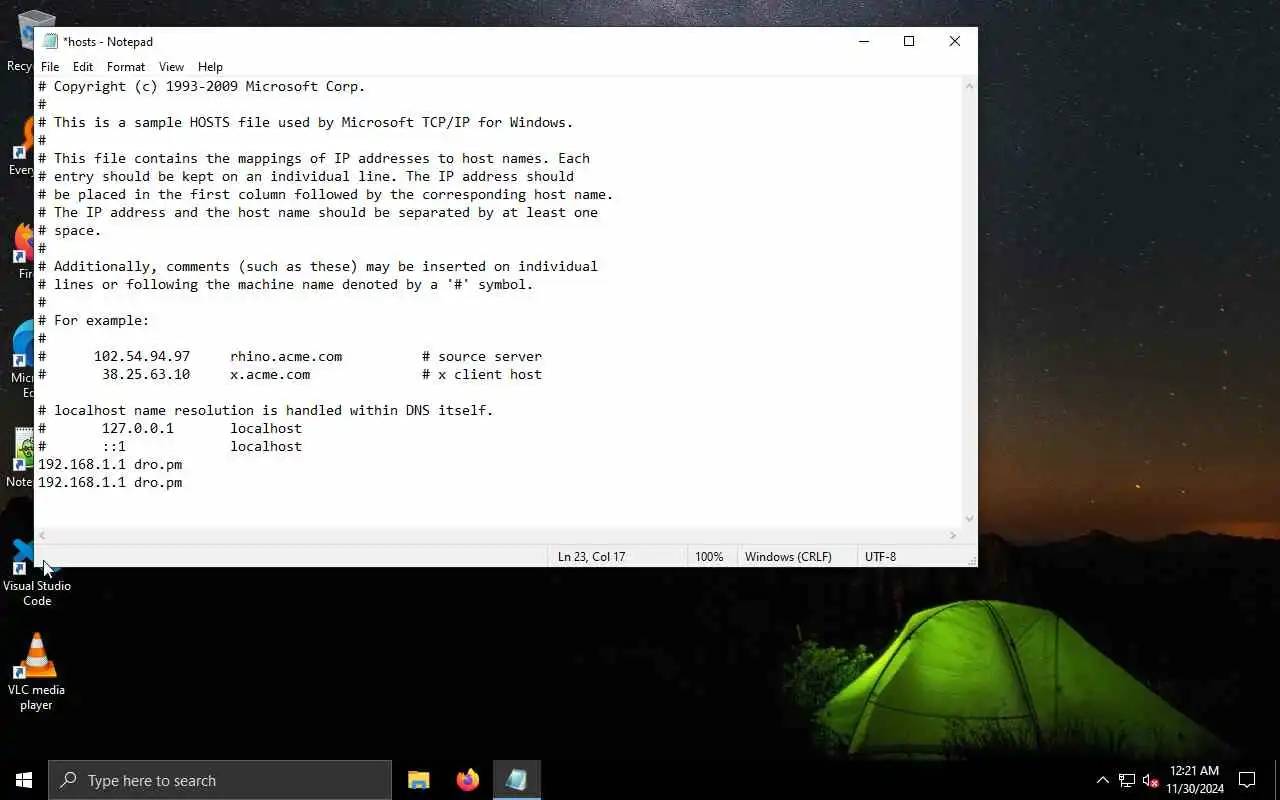Click the '# For example:' line
Image resolution: width=1280 pixels, height=800 pixels.
(x=94, y=320)
